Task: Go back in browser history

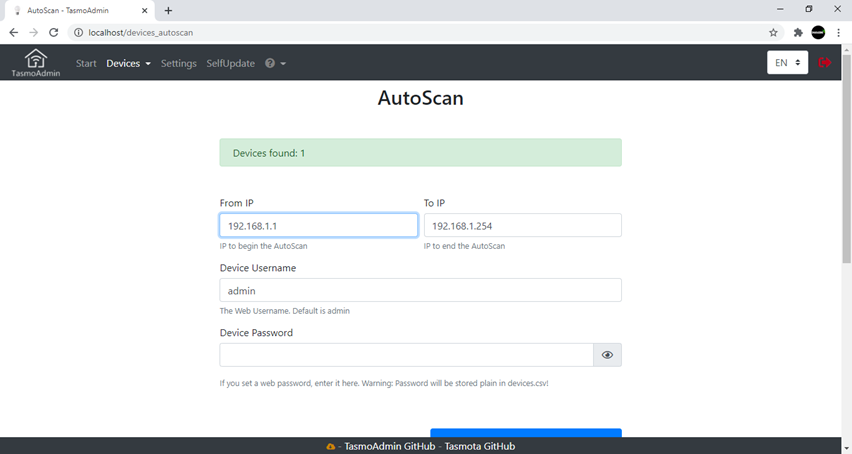Action: point(14,33)
